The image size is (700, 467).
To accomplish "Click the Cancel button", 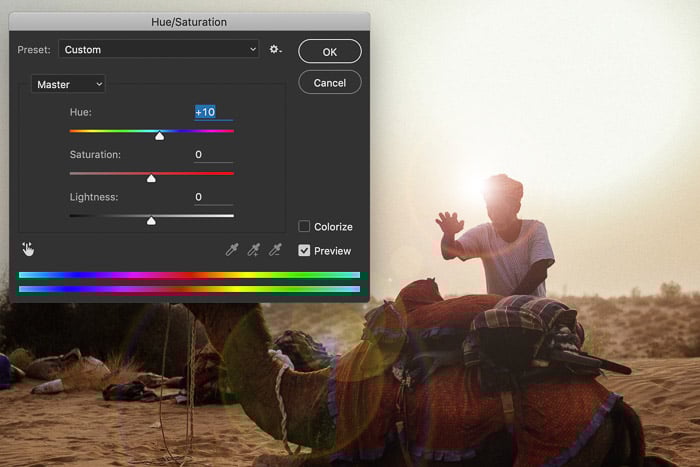I will tap(329, 83).
